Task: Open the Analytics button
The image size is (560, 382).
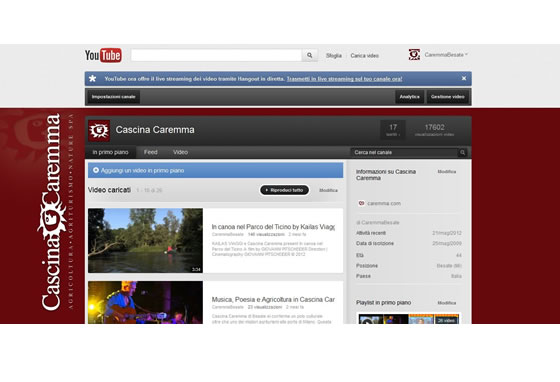Action: [410, 97]
